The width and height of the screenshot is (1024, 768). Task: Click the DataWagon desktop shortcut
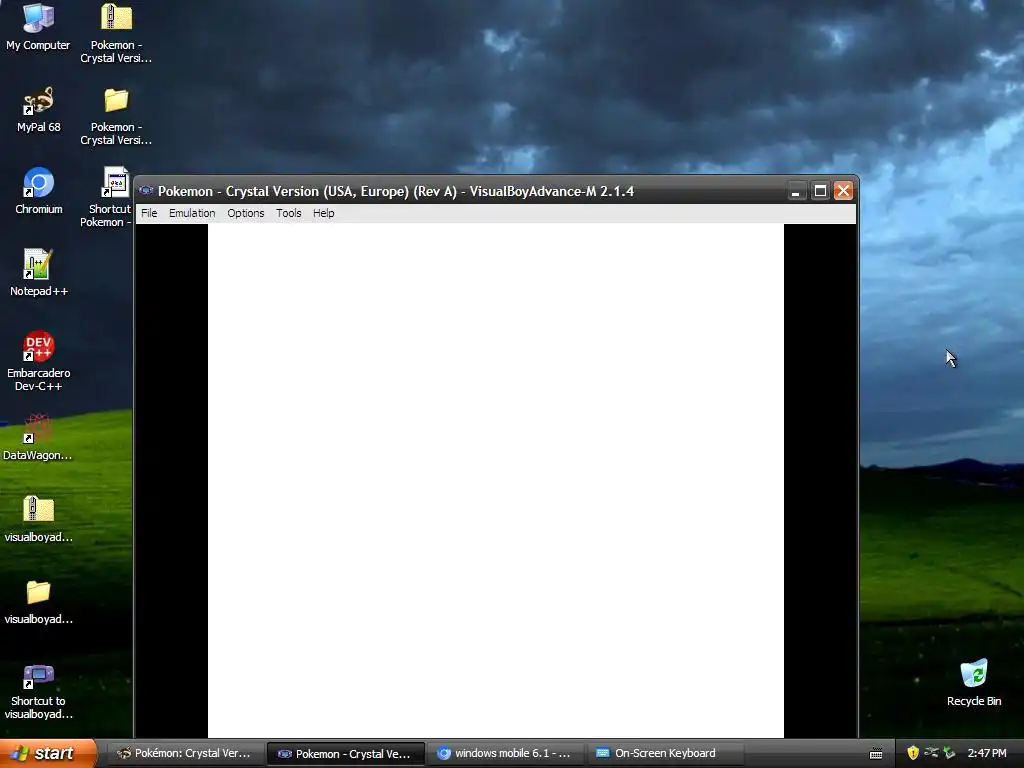click(x=38, y=437)
